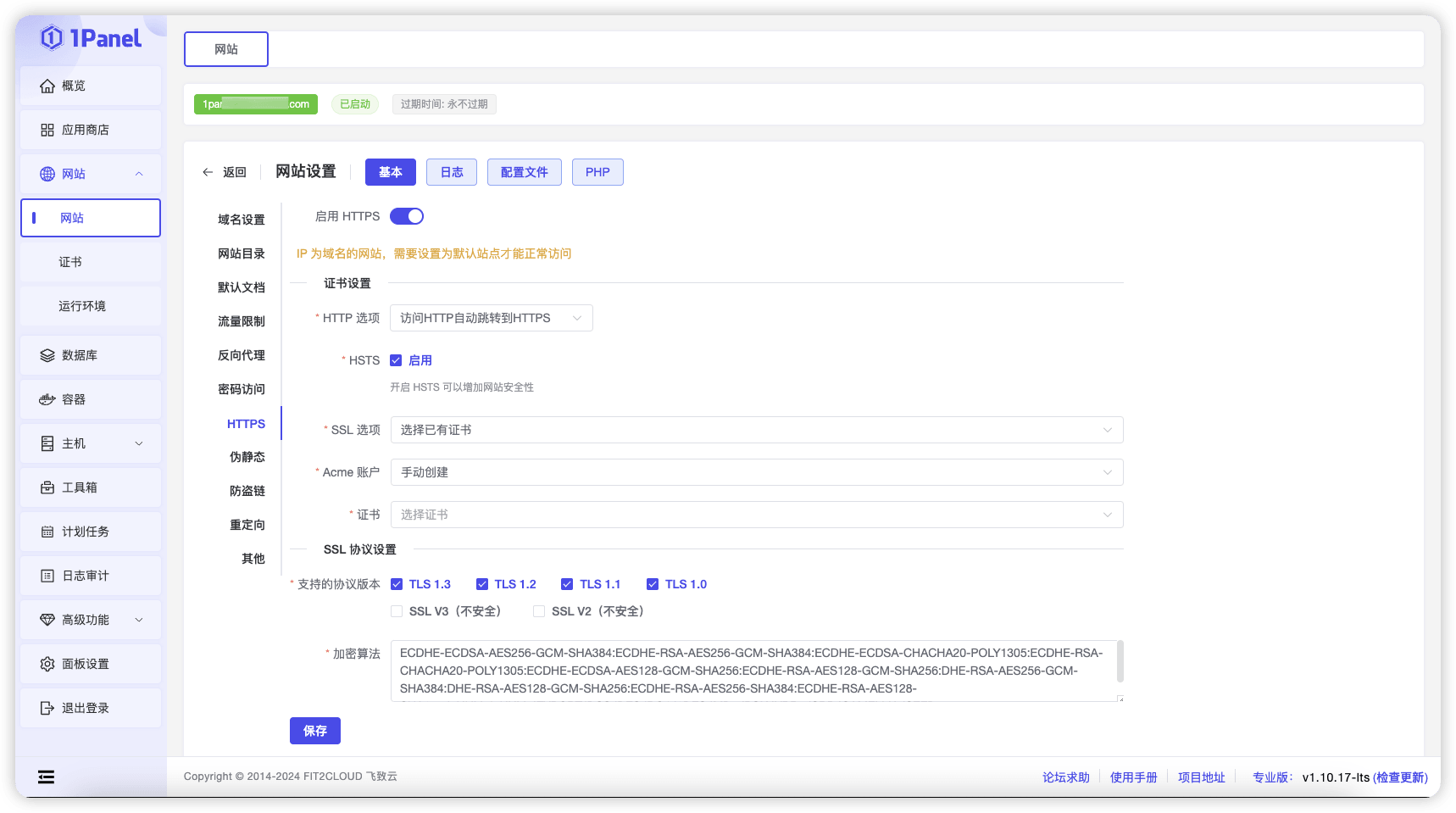Image resolution: width=1456 pixels, height=813 pixels.
Task: Enable the SSL V3 checkbox
Action: point(396,610)
